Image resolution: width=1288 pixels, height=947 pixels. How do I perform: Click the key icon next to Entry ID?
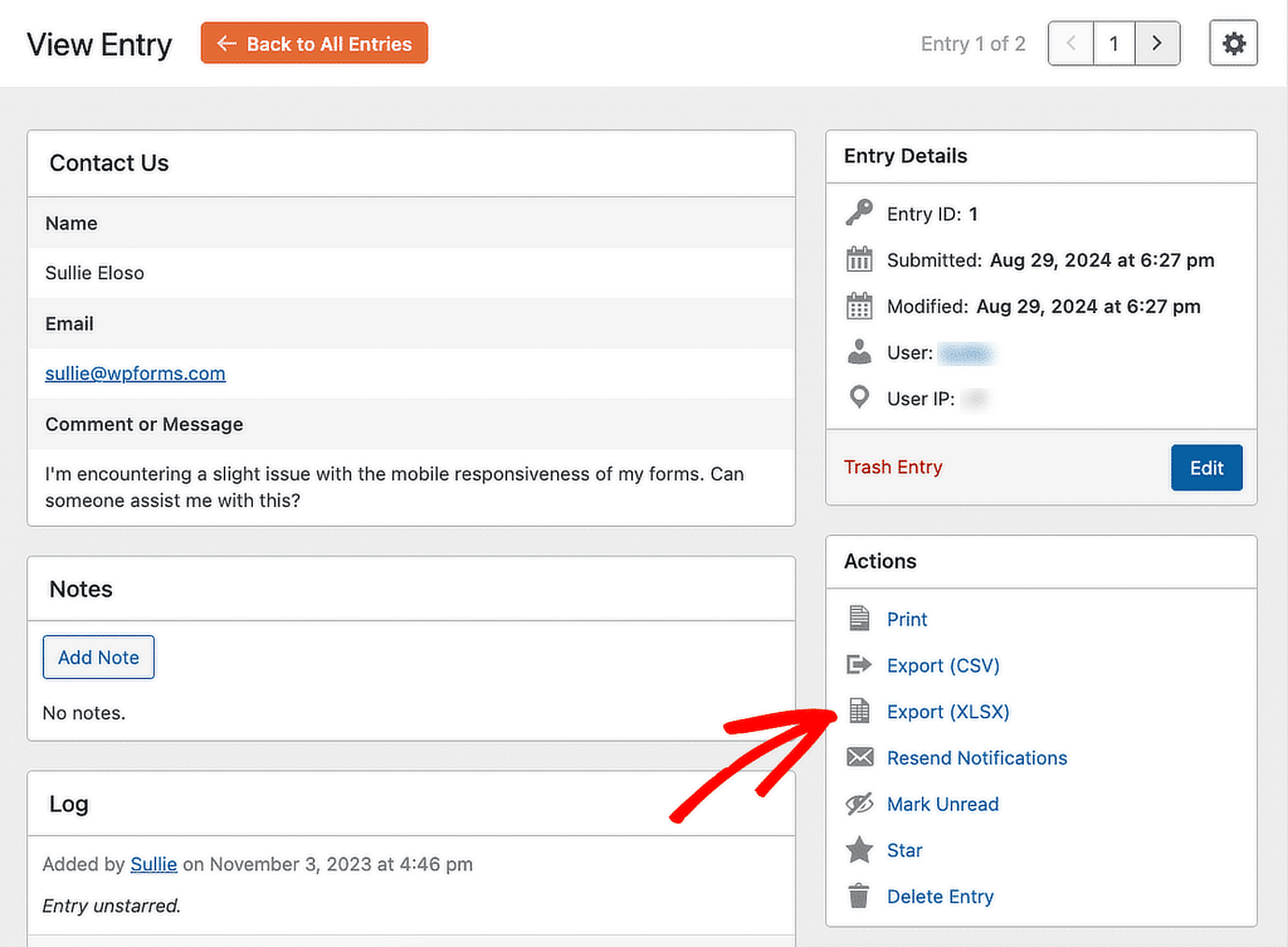click(859, 212)
